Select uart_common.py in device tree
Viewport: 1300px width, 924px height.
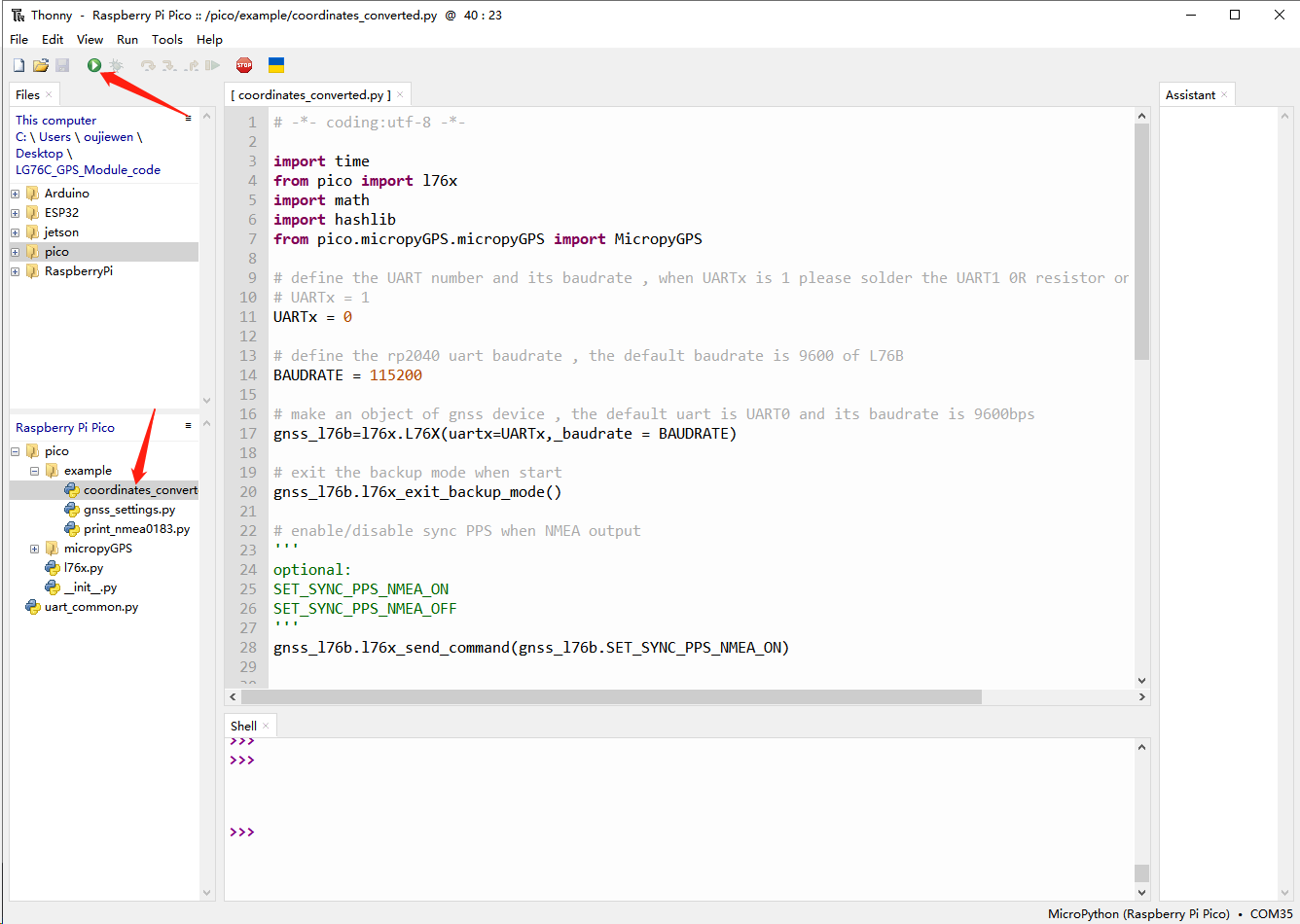point(91,607)
